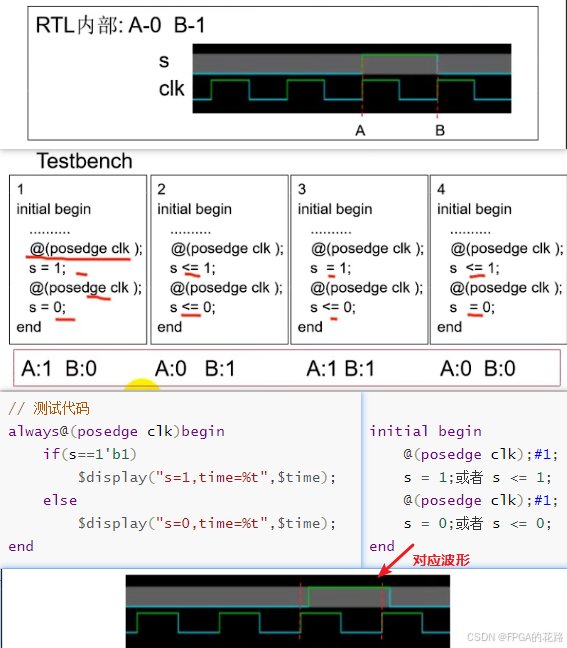The width and height of the screenshot is (567, 648).
Task: Click the $display "s=1,time=%t" line
Action: [x=207, y=477]
